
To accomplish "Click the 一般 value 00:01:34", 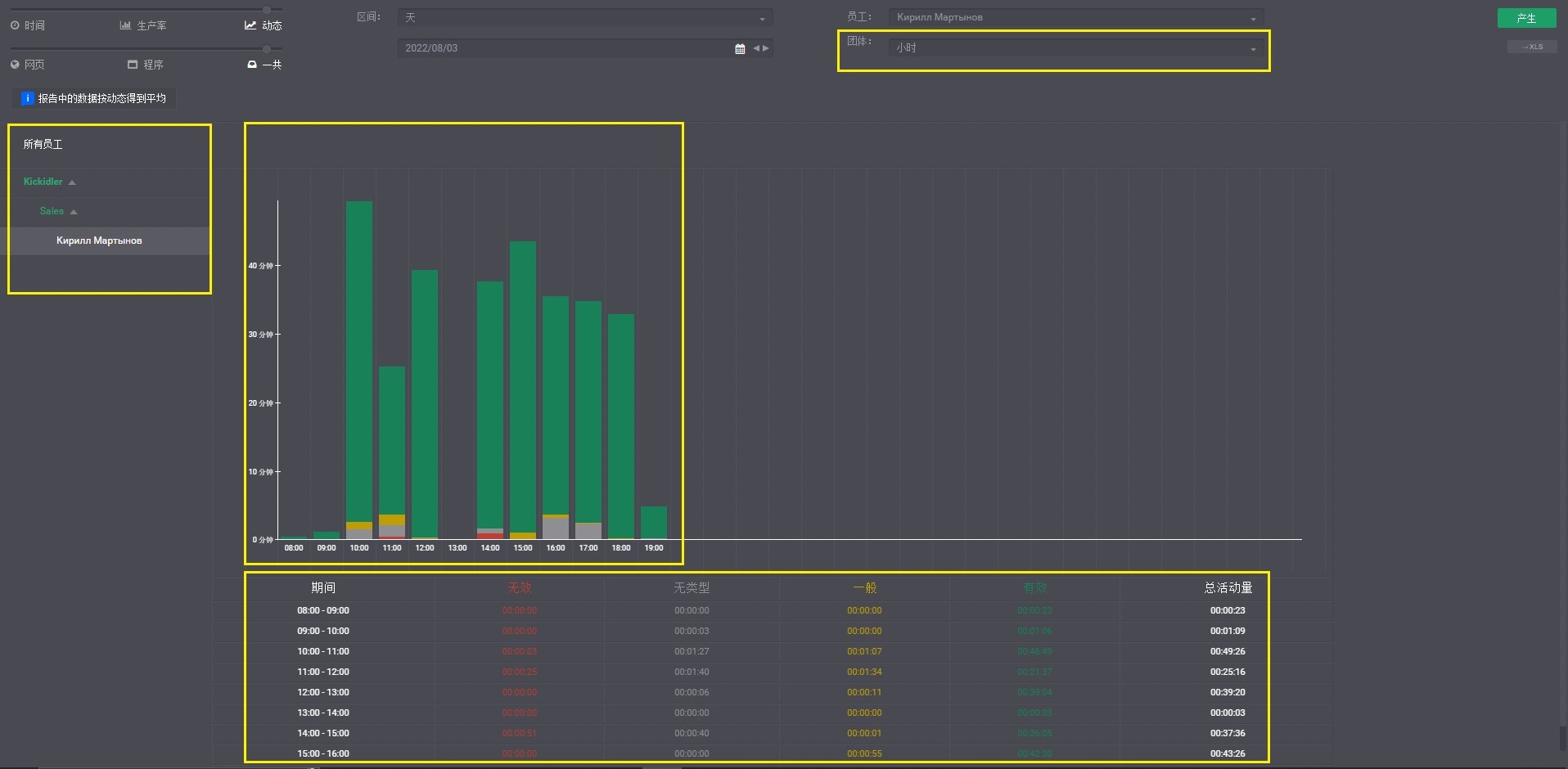I will point(864,672).
